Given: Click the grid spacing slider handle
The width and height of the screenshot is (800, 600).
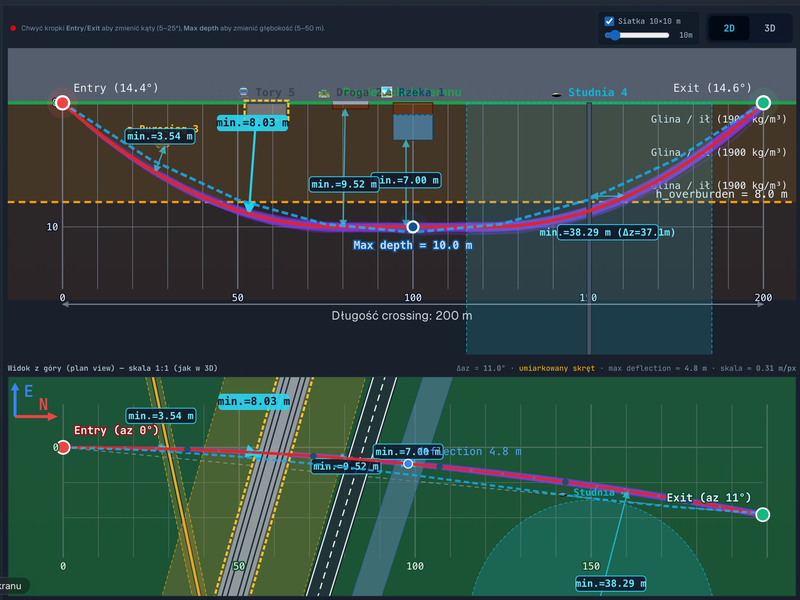Looking at the screenshot, I should [x=615, y=35].
